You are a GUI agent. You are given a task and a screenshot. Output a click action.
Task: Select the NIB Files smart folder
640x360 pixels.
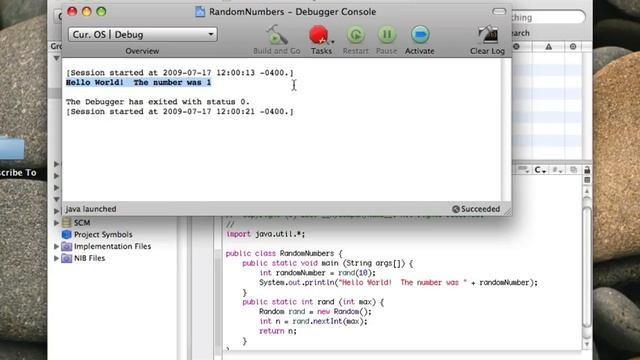coord(89,258)
